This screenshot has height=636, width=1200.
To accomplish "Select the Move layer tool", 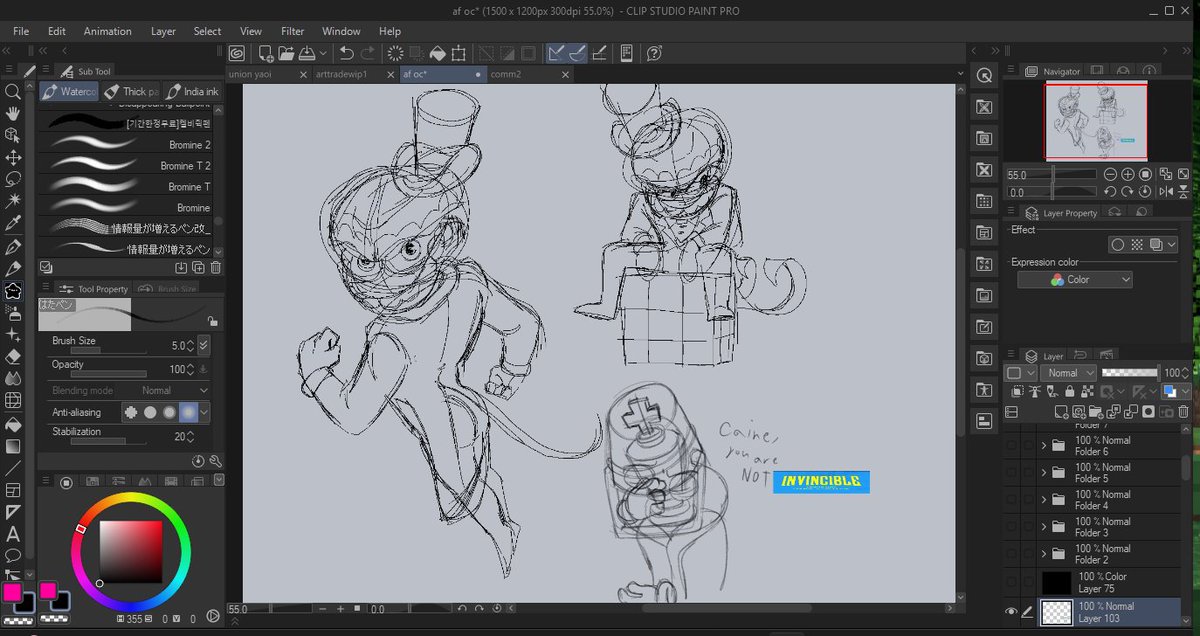I will [x=13, y=158].
